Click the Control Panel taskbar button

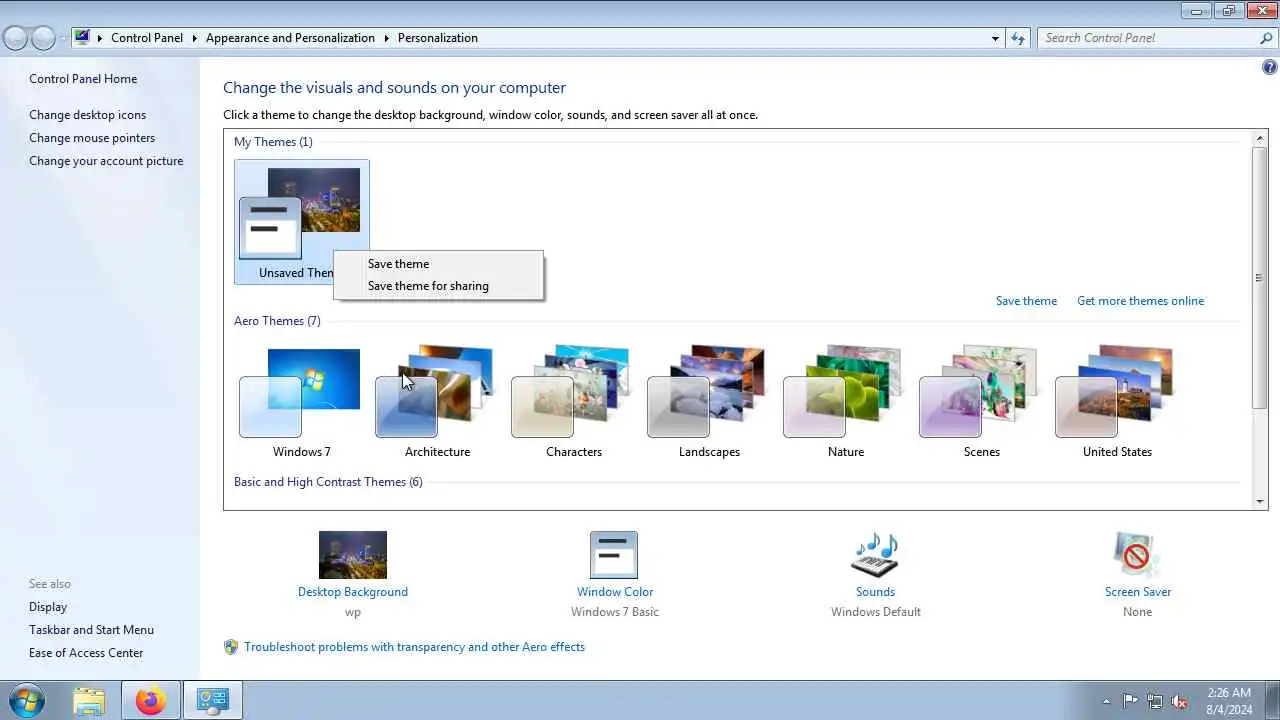click(212, 701)
